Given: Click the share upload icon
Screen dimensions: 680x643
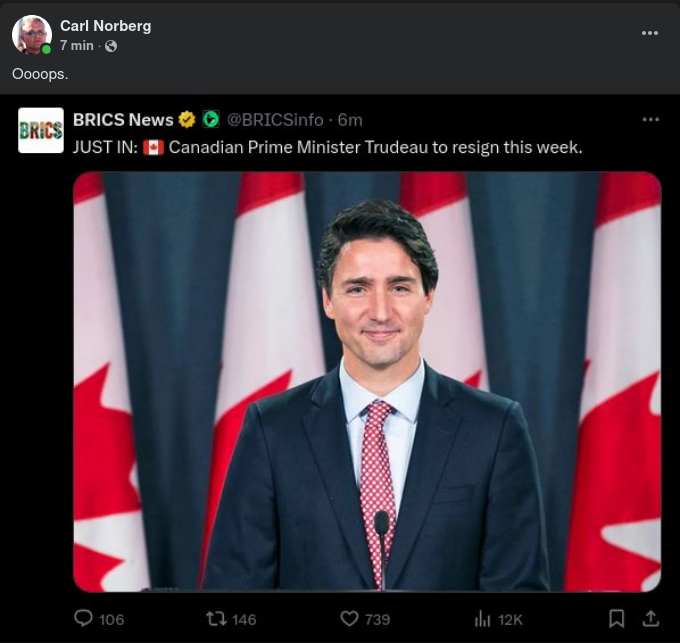Looking at the screenshot, I should (650, 619).
